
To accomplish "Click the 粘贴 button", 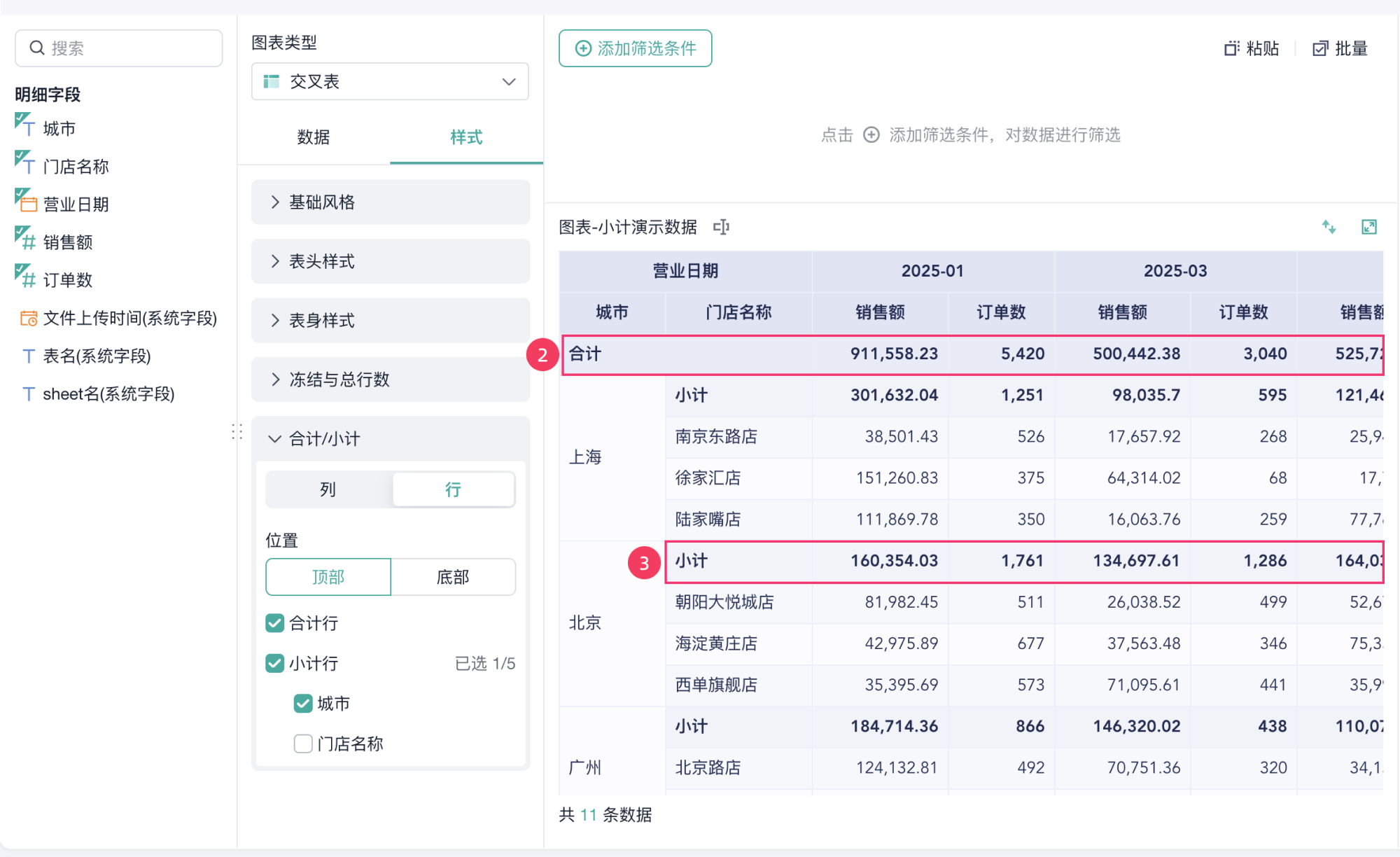I will (x=1252, y=48).
